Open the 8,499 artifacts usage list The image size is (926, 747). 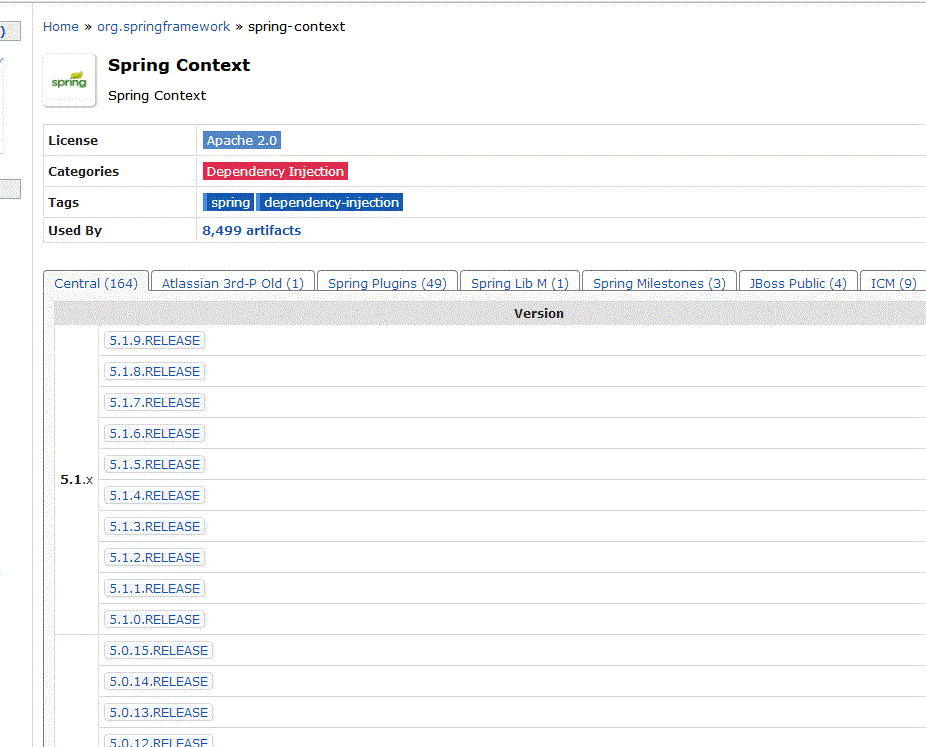(251, 230)
